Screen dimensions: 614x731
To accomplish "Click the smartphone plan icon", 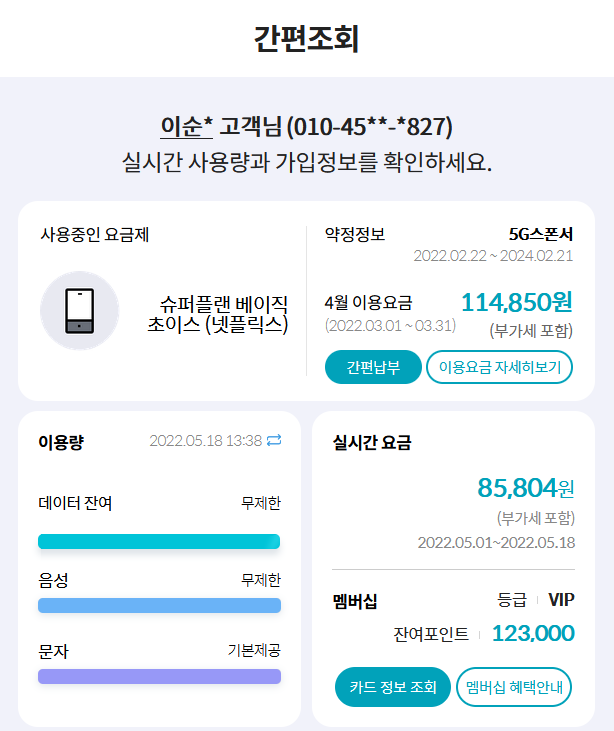I will 79,311.
